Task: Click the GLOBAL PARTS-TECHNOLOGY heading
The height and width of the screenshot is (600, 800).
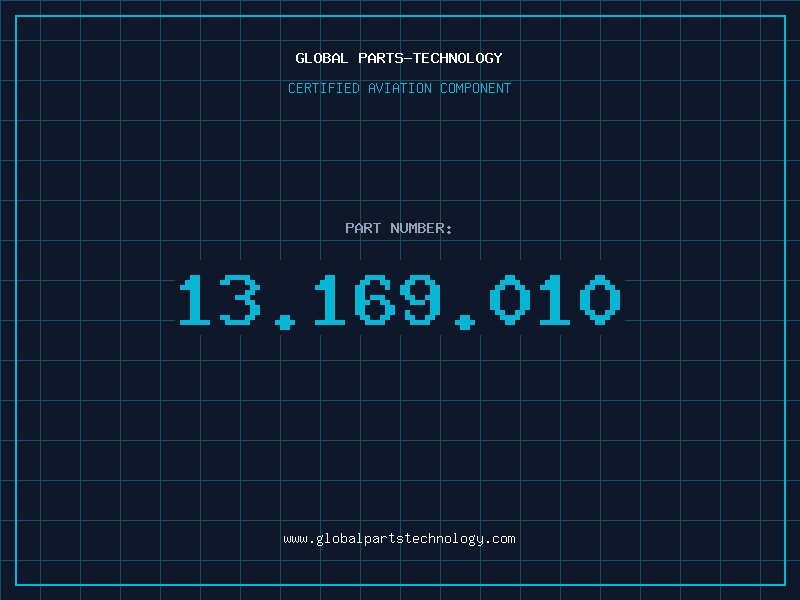Action: [x=399, y=58]
